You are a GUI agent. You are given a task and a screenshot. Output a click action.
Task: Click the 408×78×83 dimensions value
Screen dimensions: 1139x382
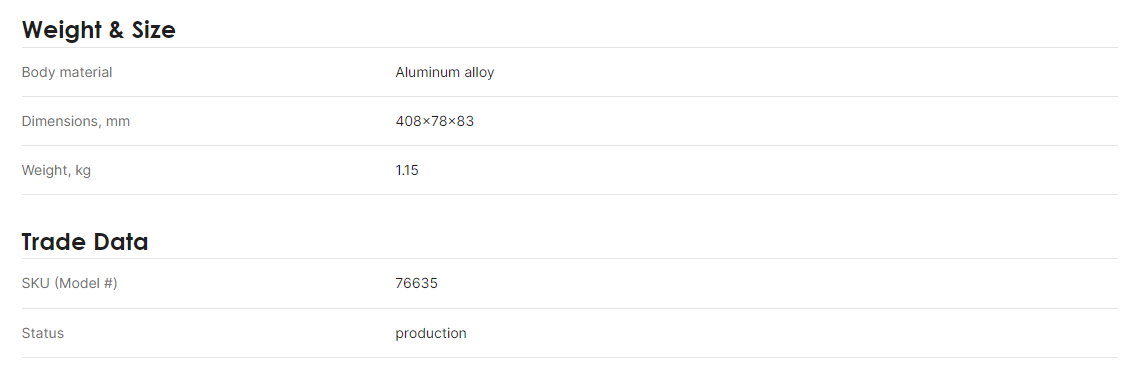(x=434, y=121)
